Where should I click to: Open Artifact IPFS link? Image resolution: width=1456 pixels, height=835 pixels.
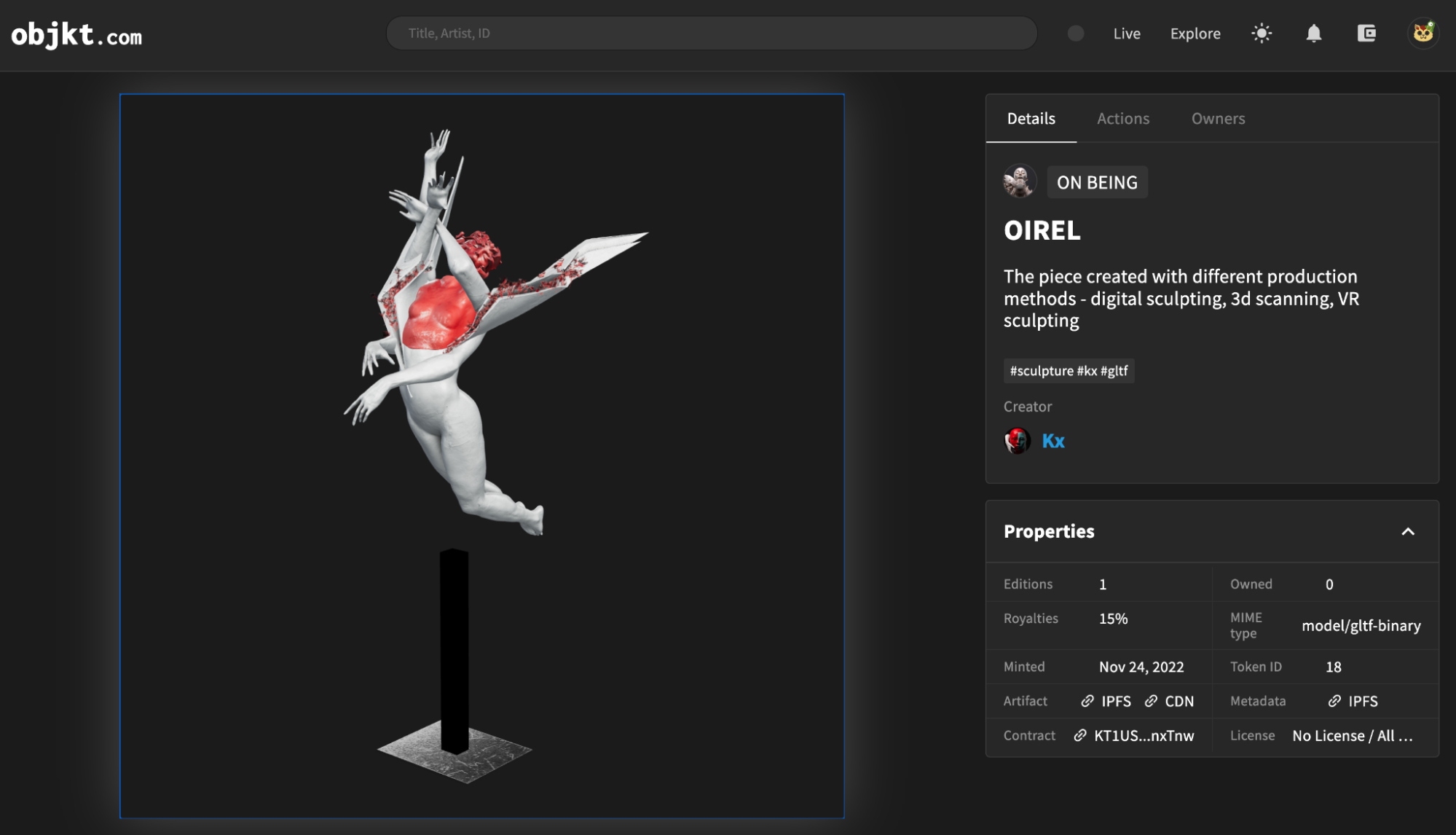(1106, 701)
